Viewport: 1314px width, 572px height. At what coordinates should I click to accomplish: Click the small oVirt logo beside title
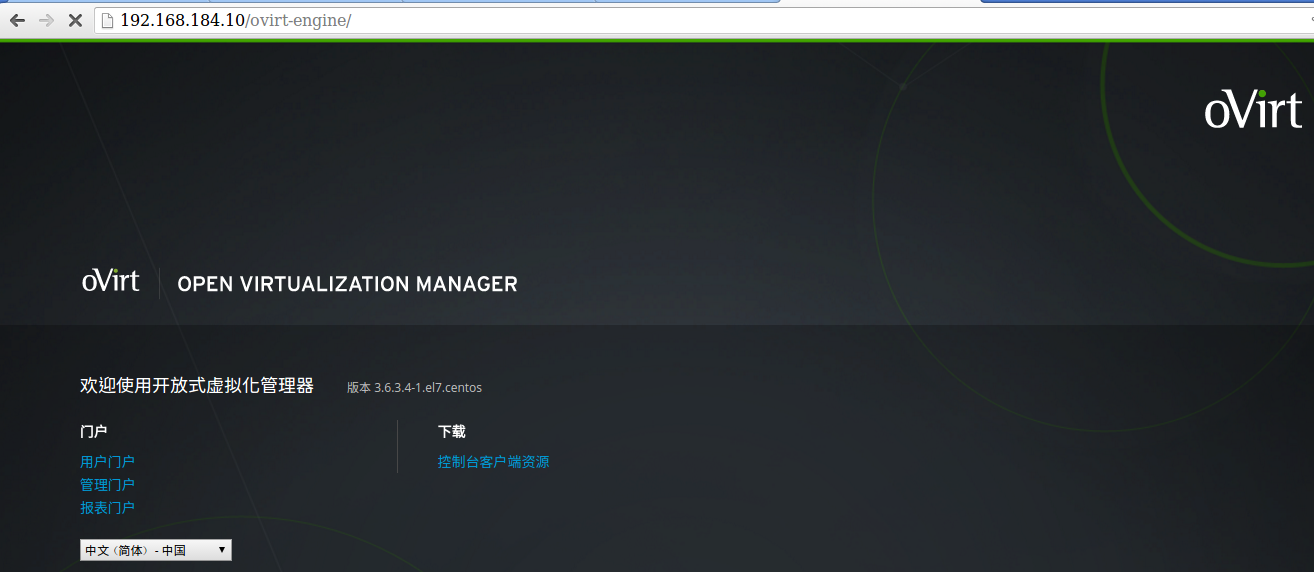(111, 280)
